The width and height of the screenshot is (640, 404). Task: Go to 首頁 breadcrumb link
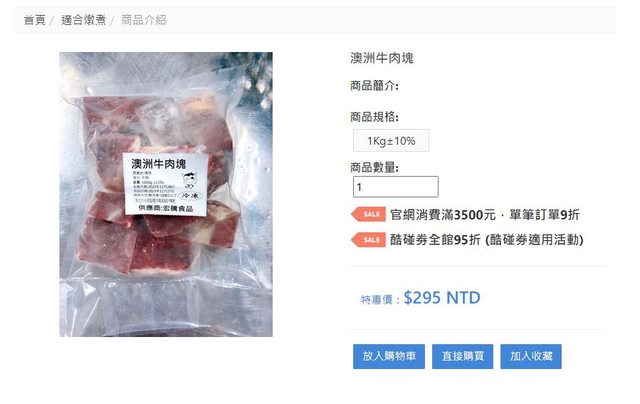34,20
